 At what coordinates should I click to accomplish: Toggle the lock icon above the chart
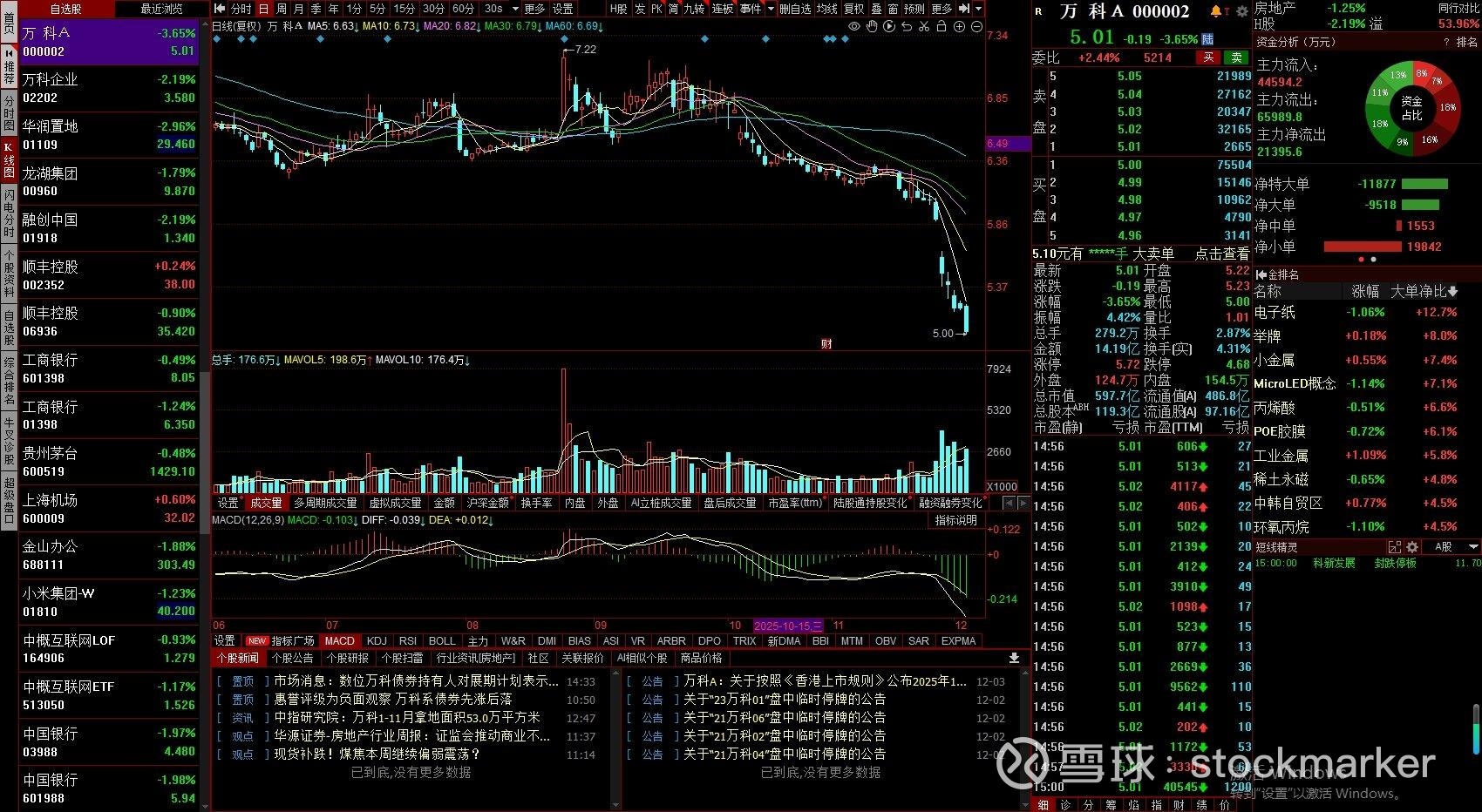942,27
